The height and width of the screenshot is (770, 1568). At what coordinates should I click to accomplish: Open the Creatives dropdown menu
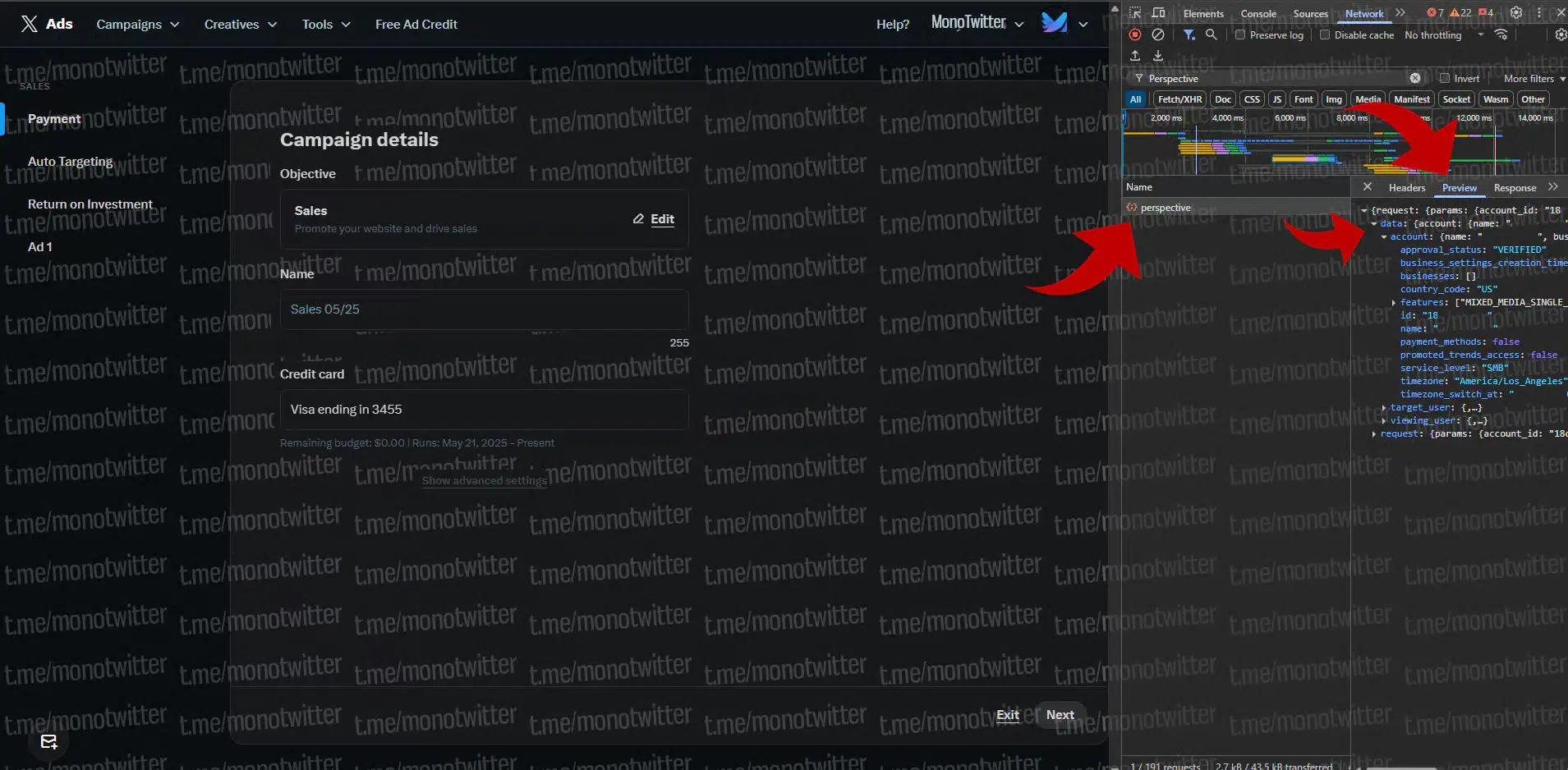click(241, 25)
